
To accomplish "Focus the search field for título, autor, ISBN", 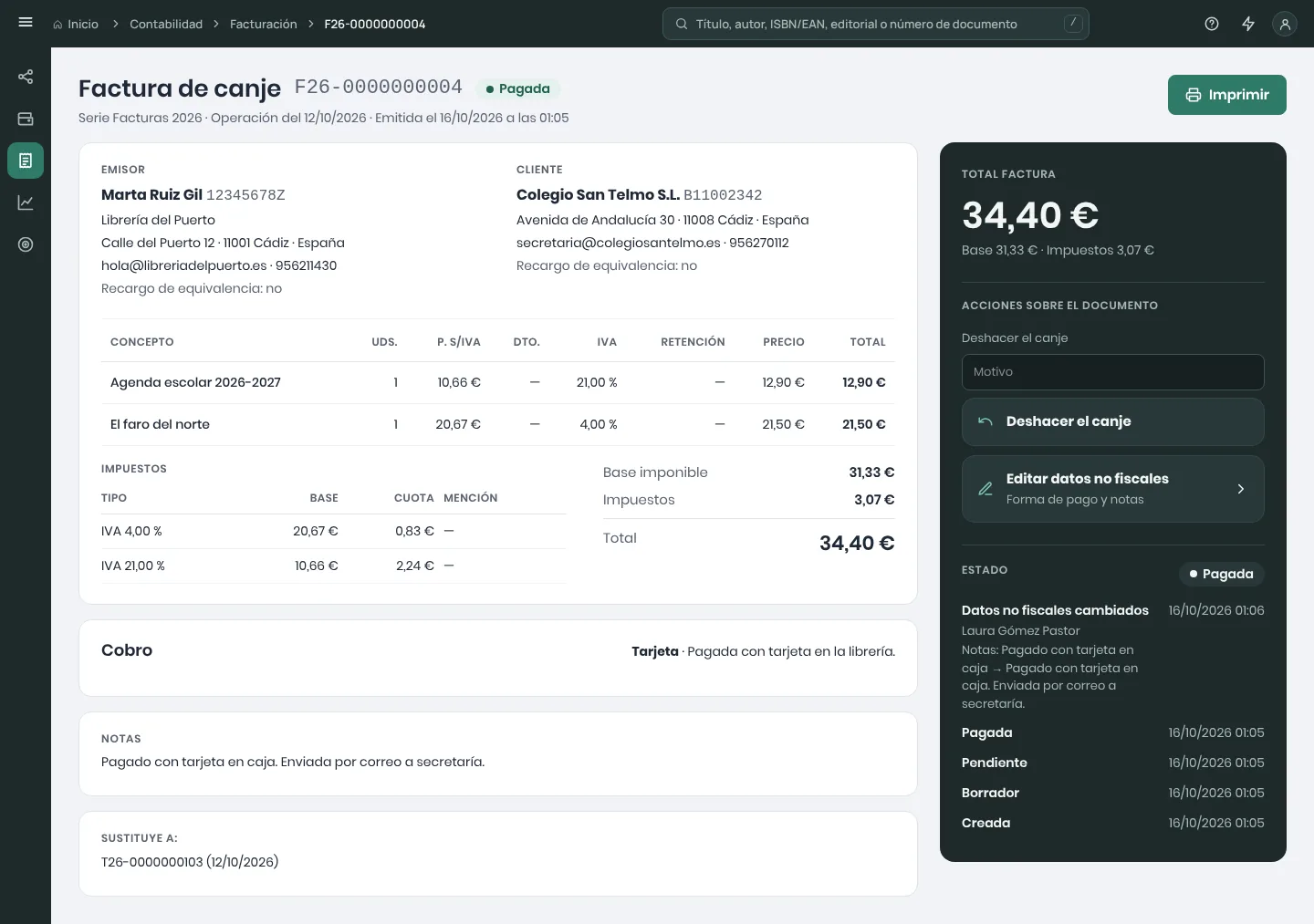I will [876, 24].
